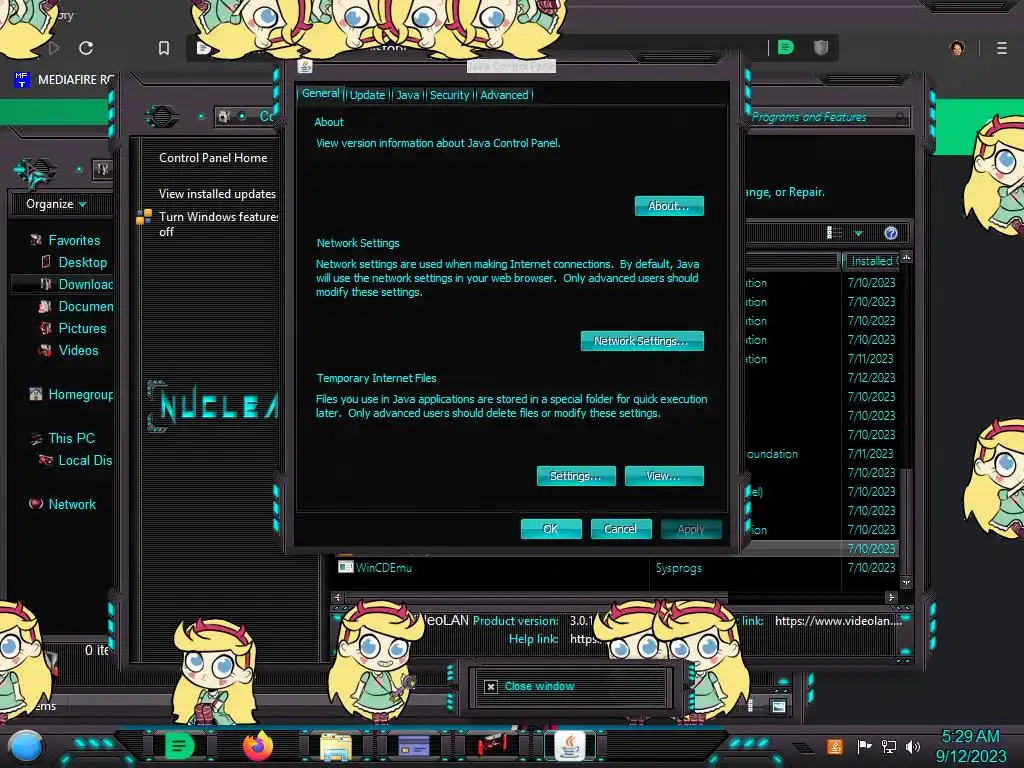This screenshot has height=768, width=1024.
Task: Click the Start orb button
Action: [x=25, y=747]
